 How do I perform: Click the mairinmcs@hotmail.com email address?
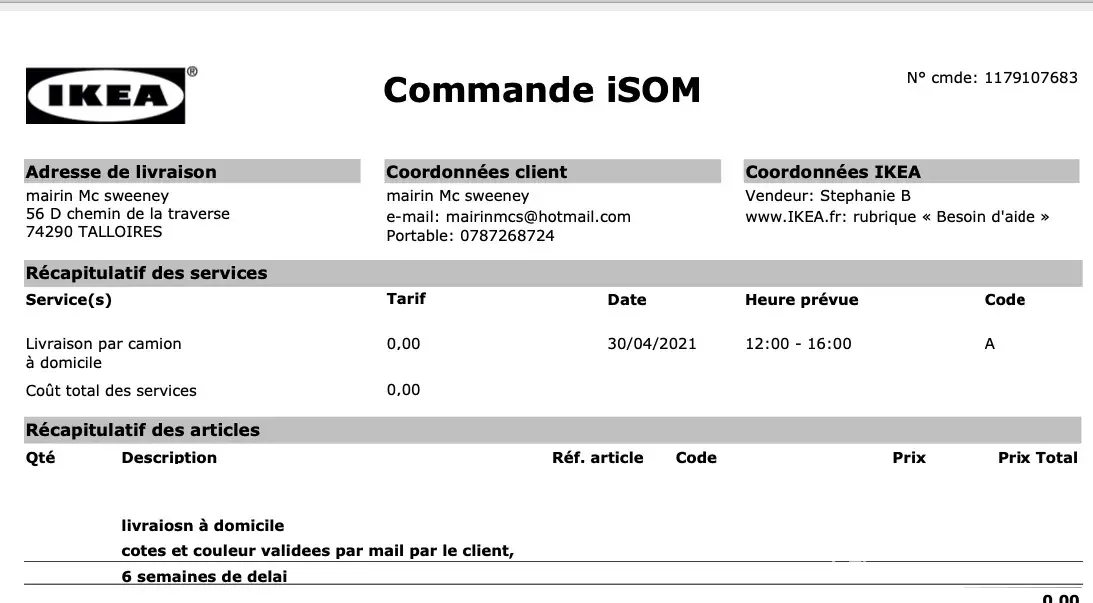[538, 216]
